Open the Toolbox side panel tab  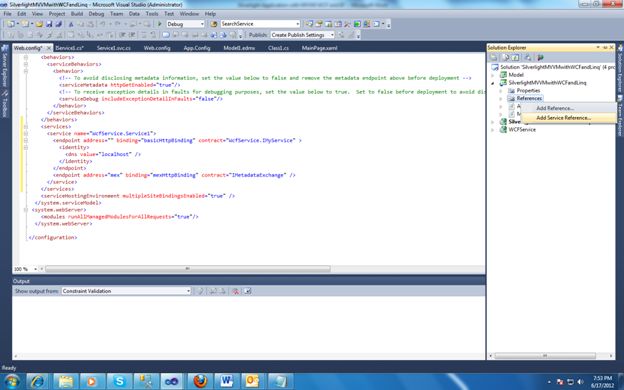(x=5, y=105)
